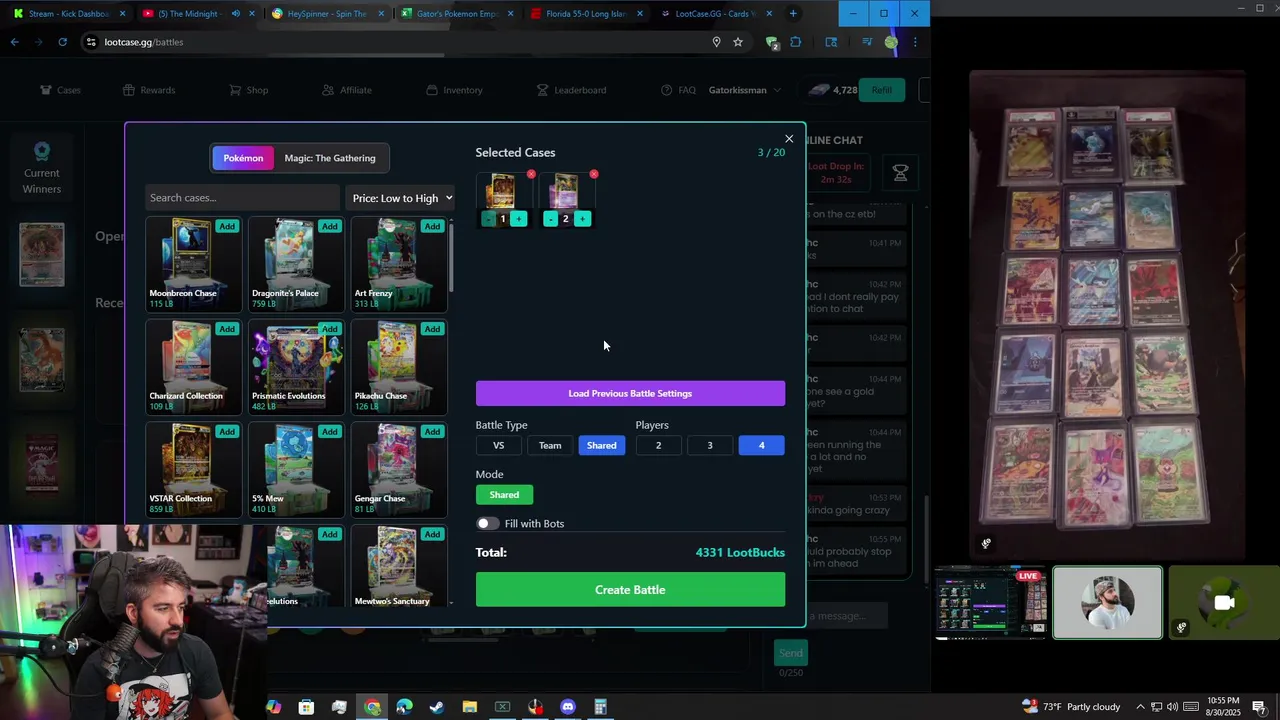
Task: Remove first selected case with red X
Action: pyautogui.click(x=531, y=174)
